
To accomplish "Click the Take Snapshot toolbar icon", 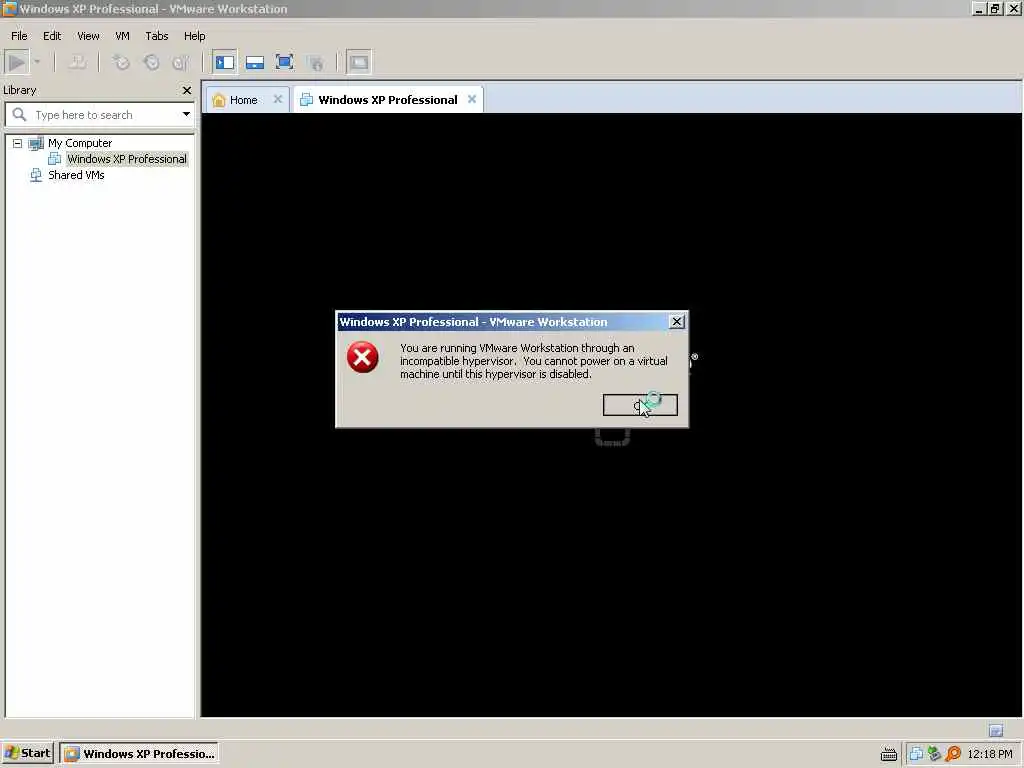I will click(121, 63).
